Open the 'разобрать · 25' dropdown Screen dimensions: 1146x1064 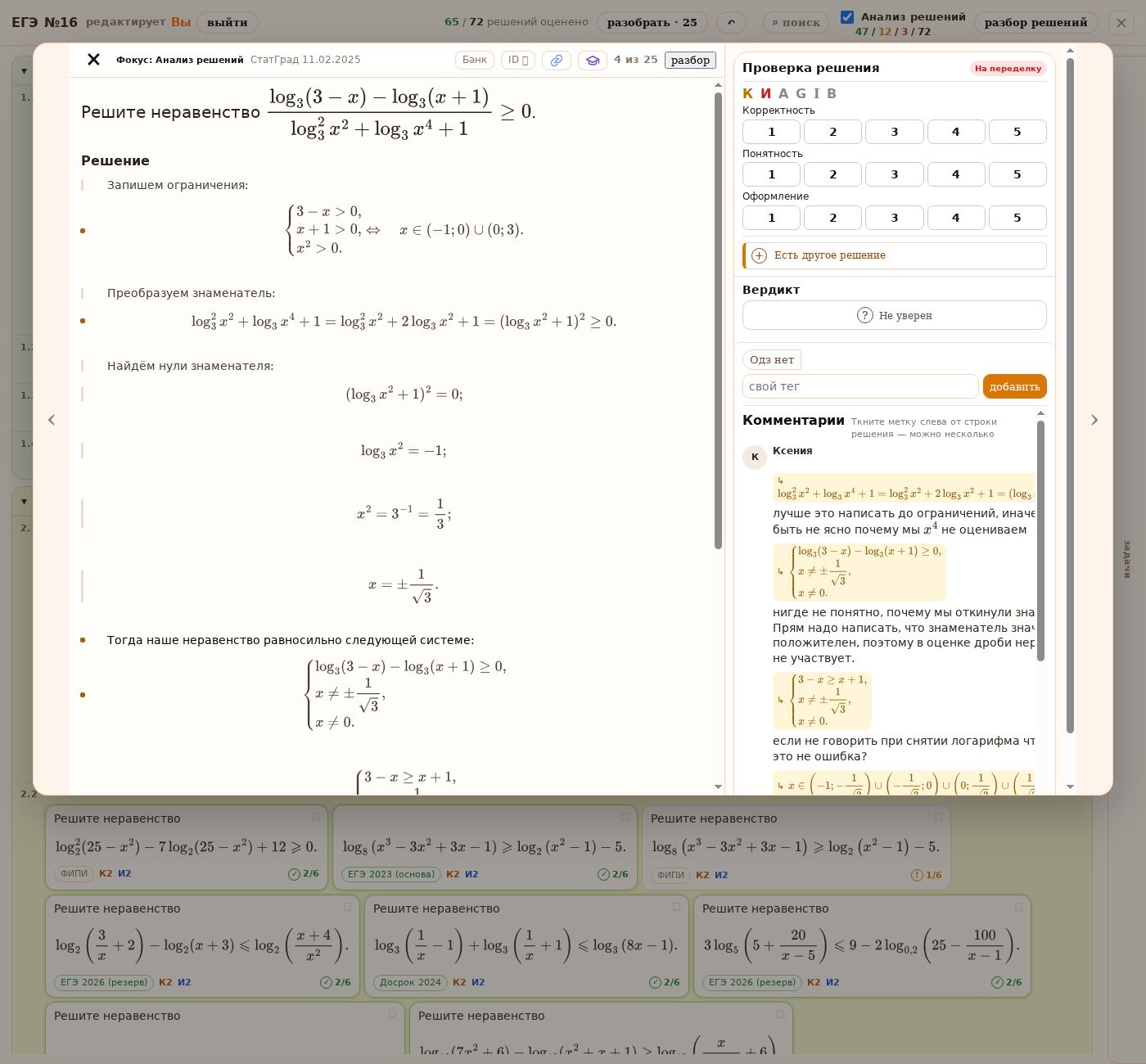652,22
